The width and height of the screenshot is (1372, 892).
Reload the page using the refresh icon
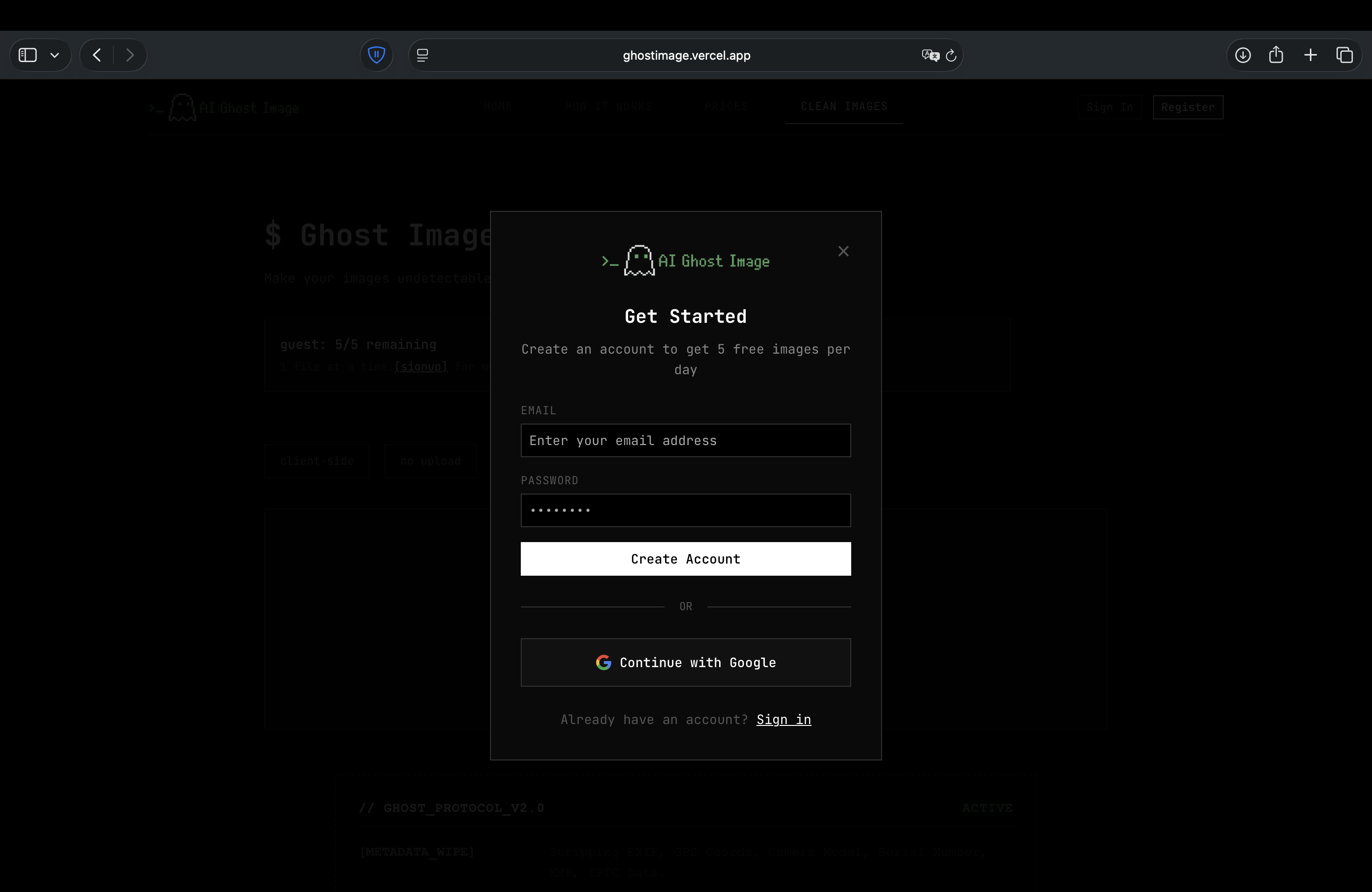tap(951, 55)
